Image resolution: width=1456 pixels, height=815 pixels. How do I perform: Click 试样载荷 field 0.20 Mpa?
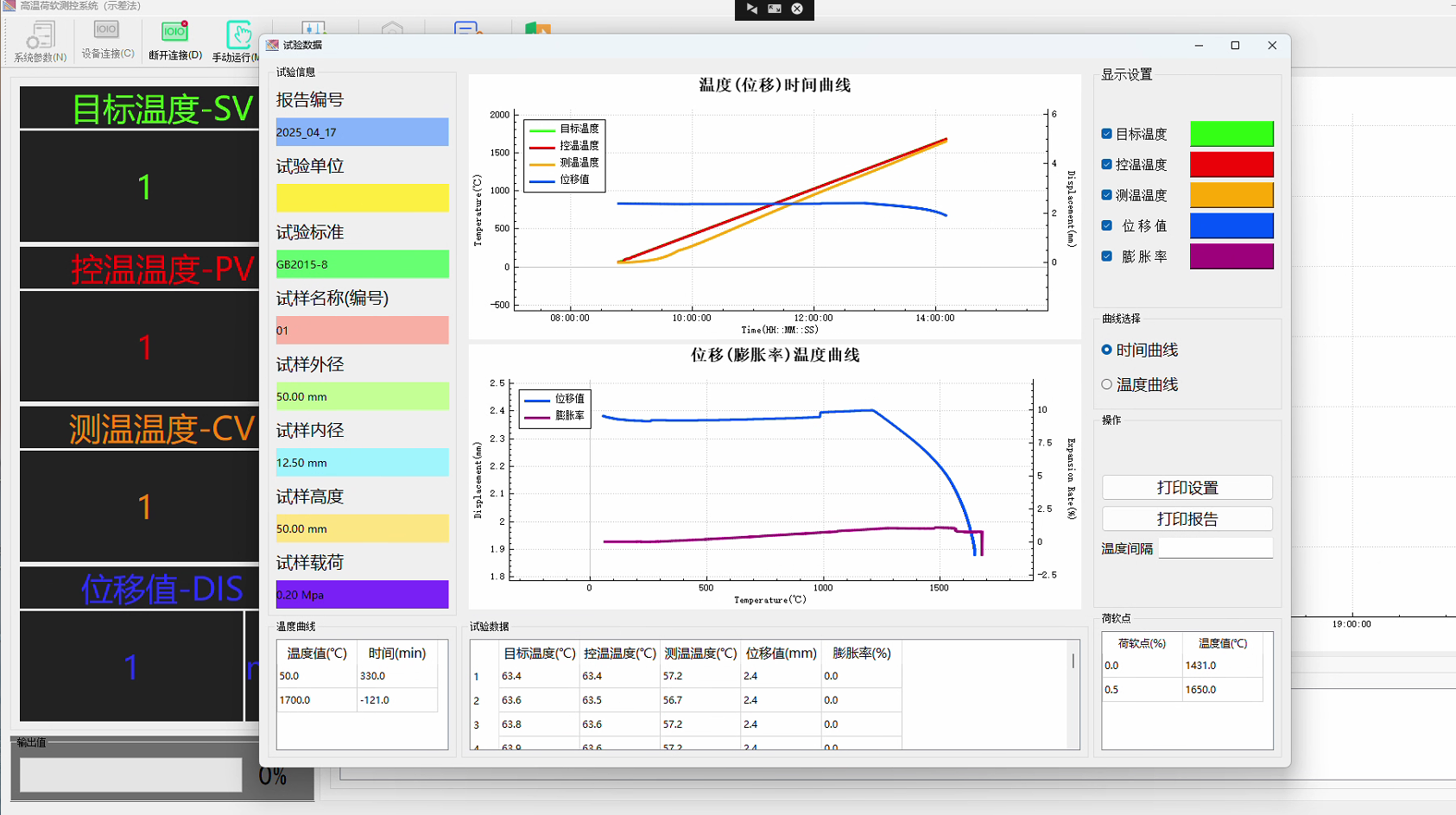click(x=362, y=595)
